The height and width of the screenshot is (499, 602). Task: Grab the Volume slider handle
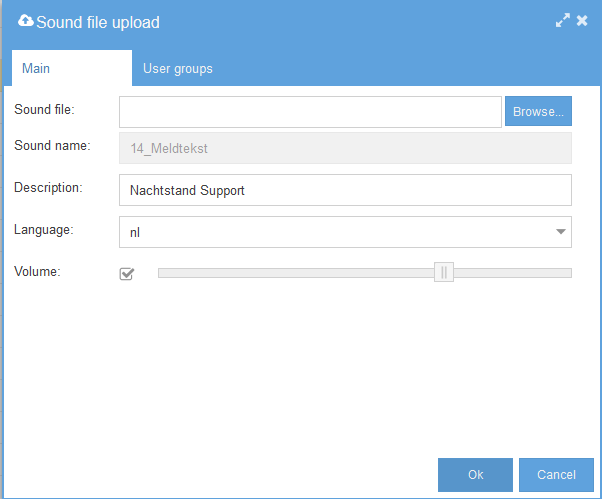444,273
